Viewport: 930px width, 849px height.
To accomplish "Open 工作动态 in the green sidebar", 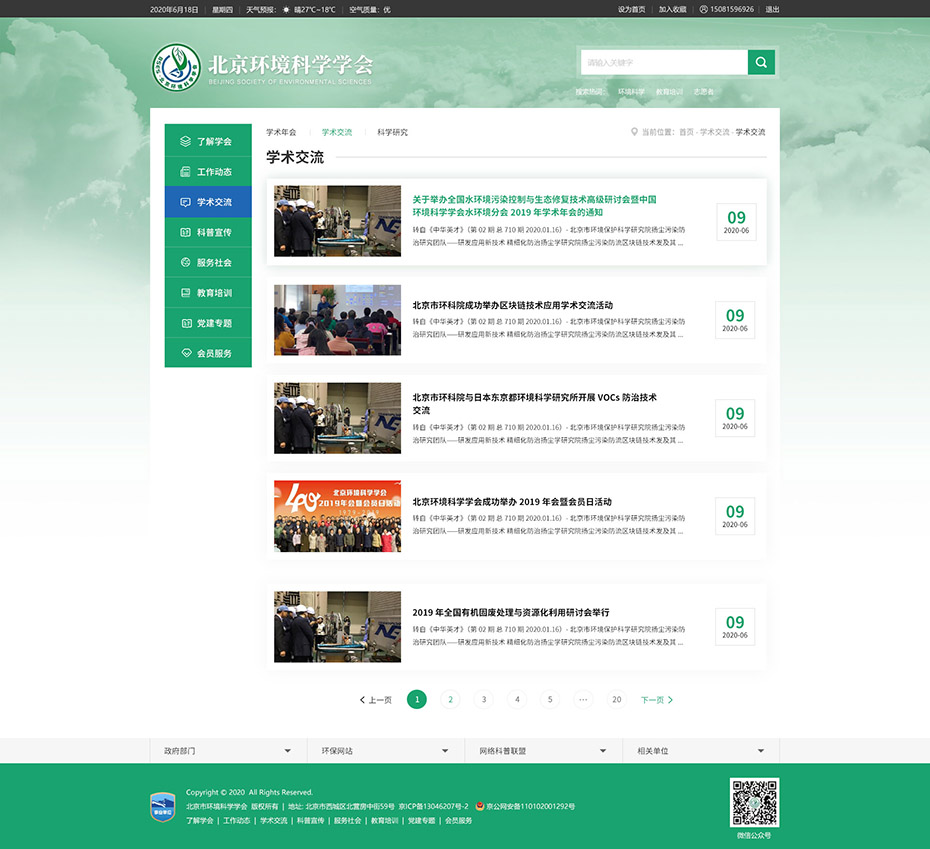I will tap(208, 172).
